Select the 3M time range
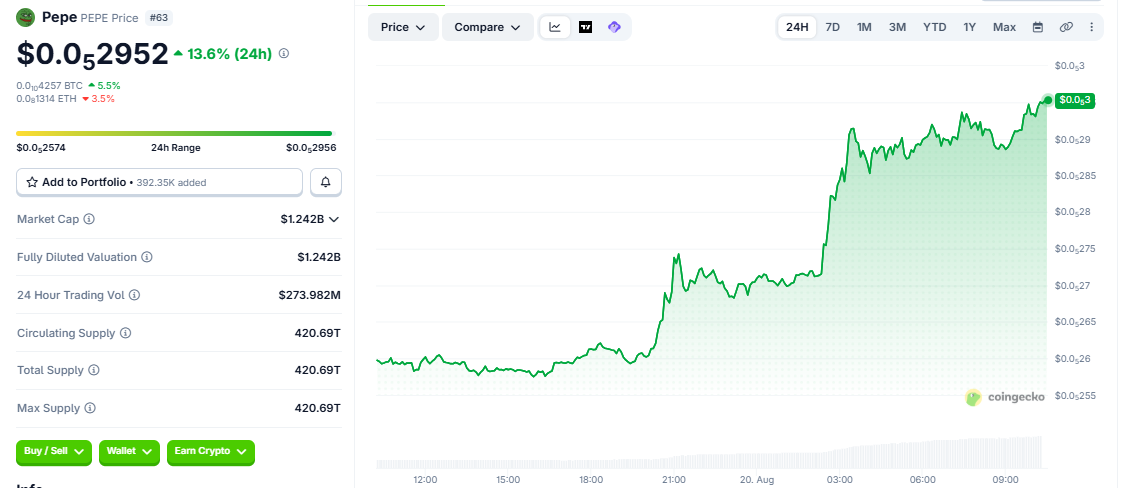The height and width of the screenshot is (488, 1130). (897, 27)
